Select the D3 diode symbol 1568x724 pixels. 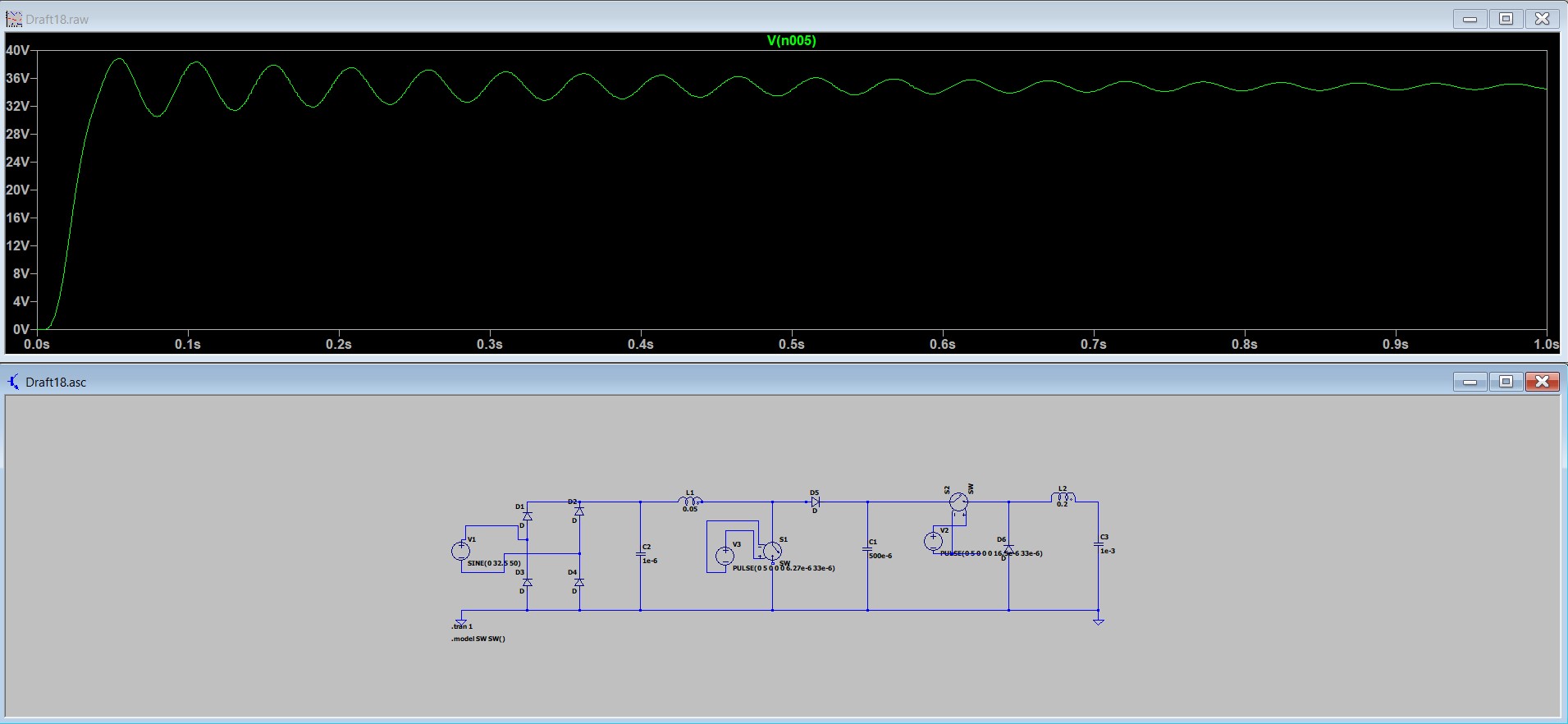(528, 582)
